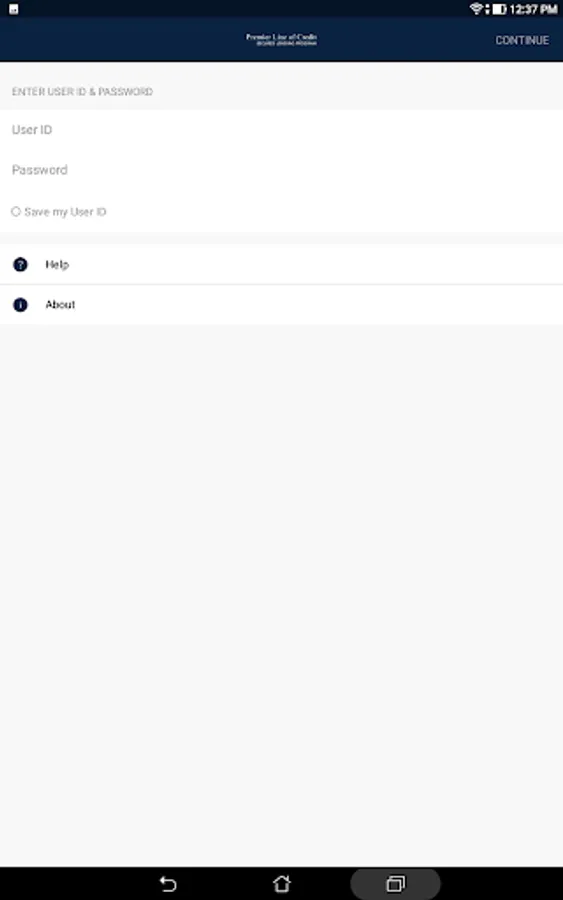Tap CONTINUE in the header
Viewport: 563px width, 900px height.
(522, 40)
